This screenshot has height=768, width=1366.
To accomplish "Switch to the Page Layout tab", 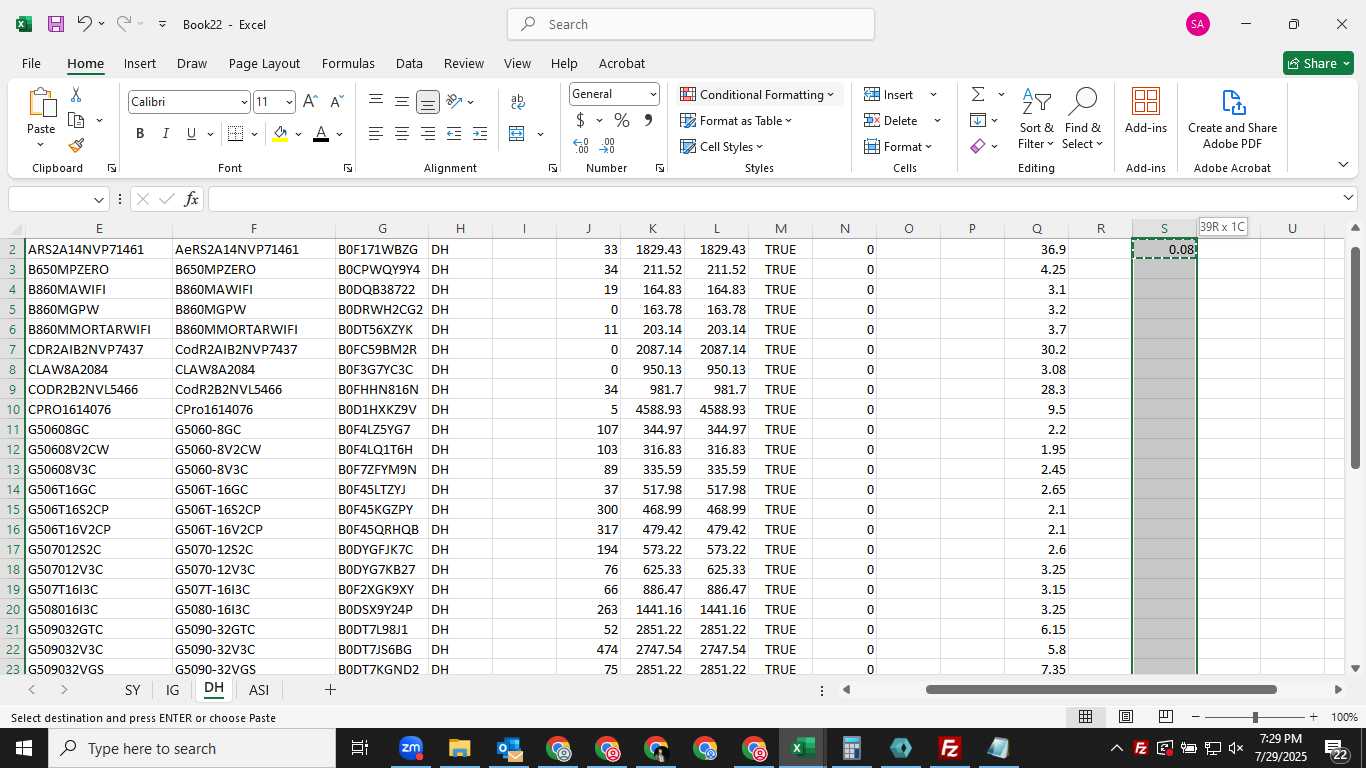I will [264, 63].
